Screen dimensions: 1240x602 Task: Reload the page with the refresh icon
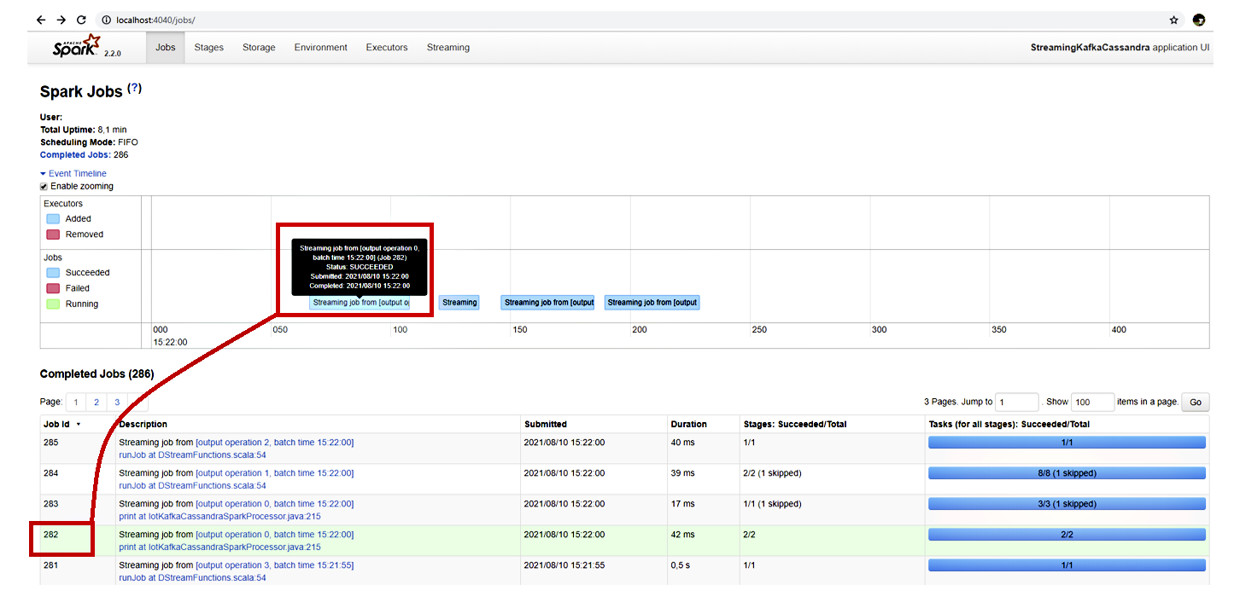pyautogui.click(x=81, y=20)
